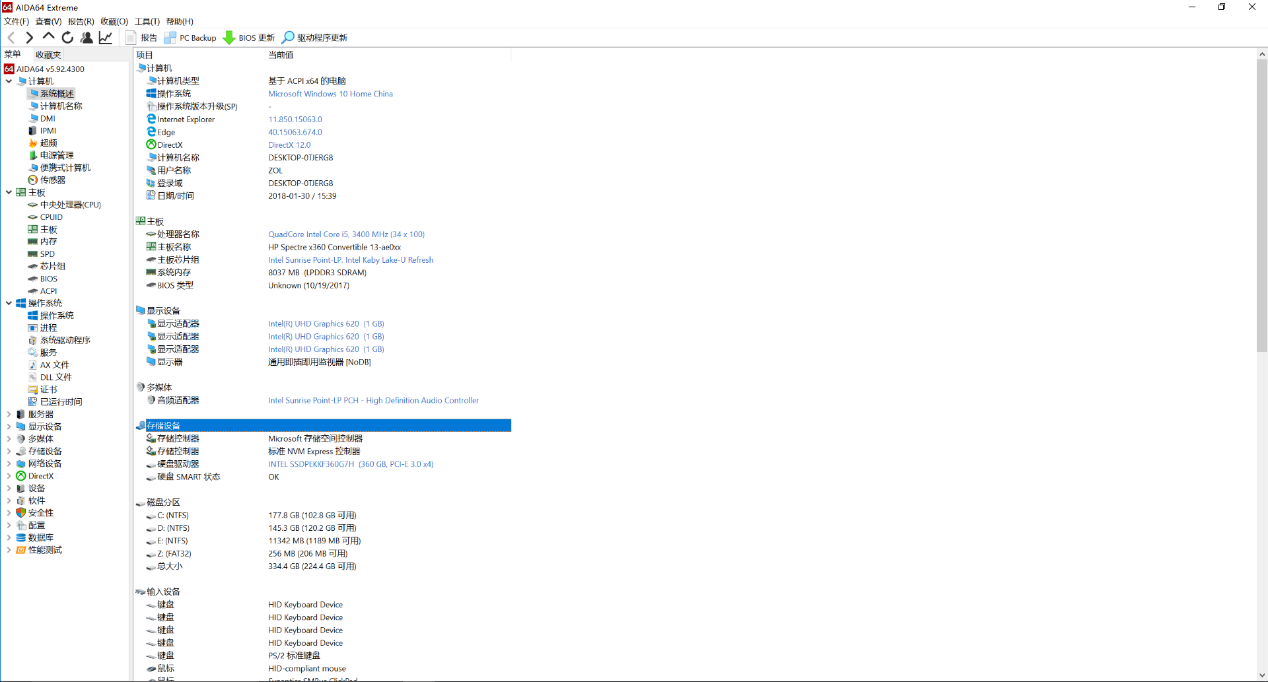Select the 硬盘 SMART 状态 row
Viewport: 1268px width, 682px height.
[322, 477]
